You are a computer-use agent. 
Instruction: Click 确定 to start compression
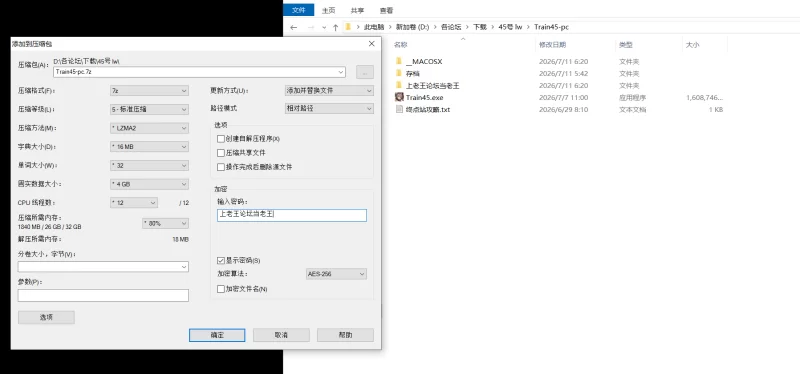coord(217,335)
